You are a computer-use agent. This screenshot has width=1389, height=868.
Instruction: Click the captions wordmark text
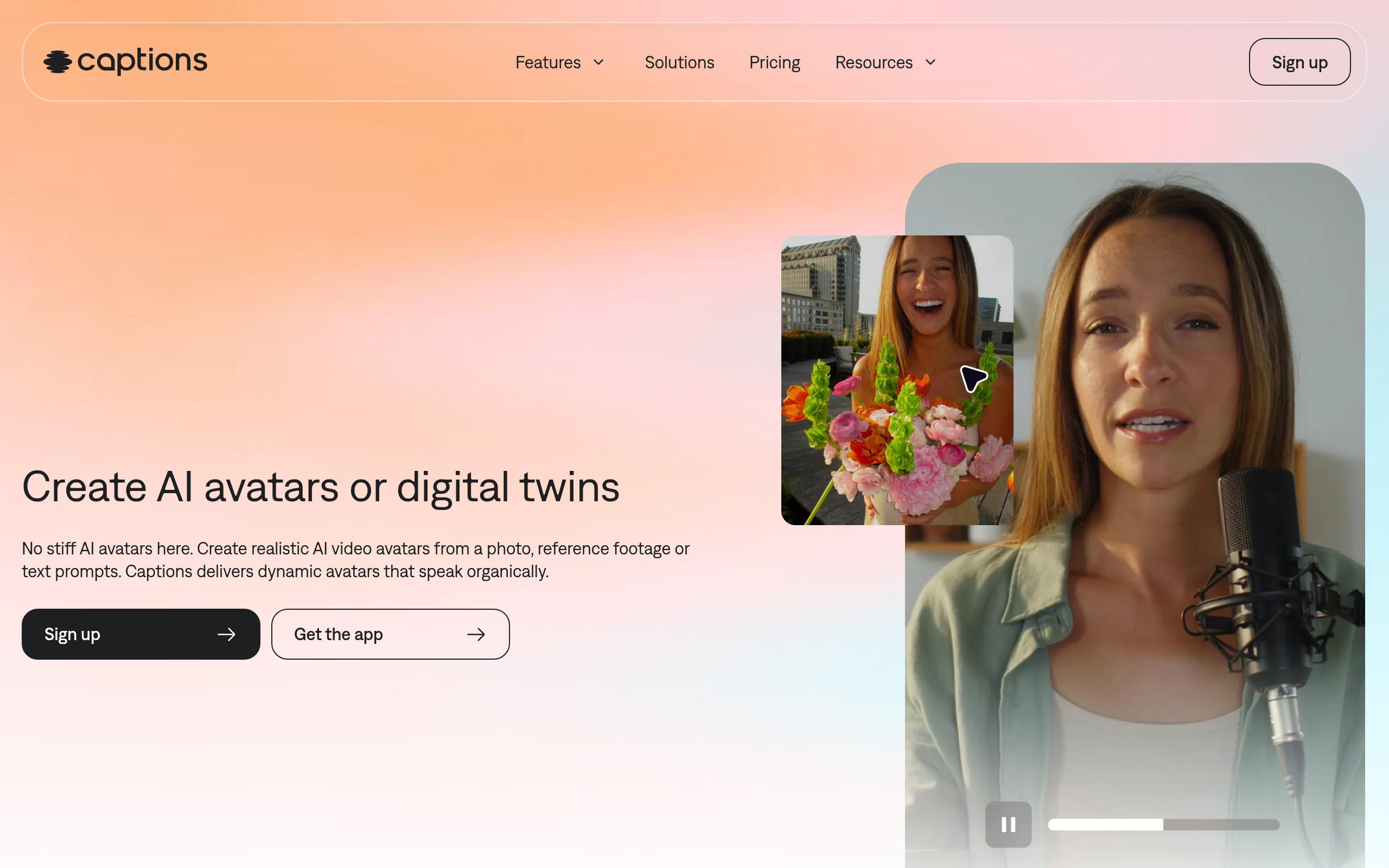[142, 61]
